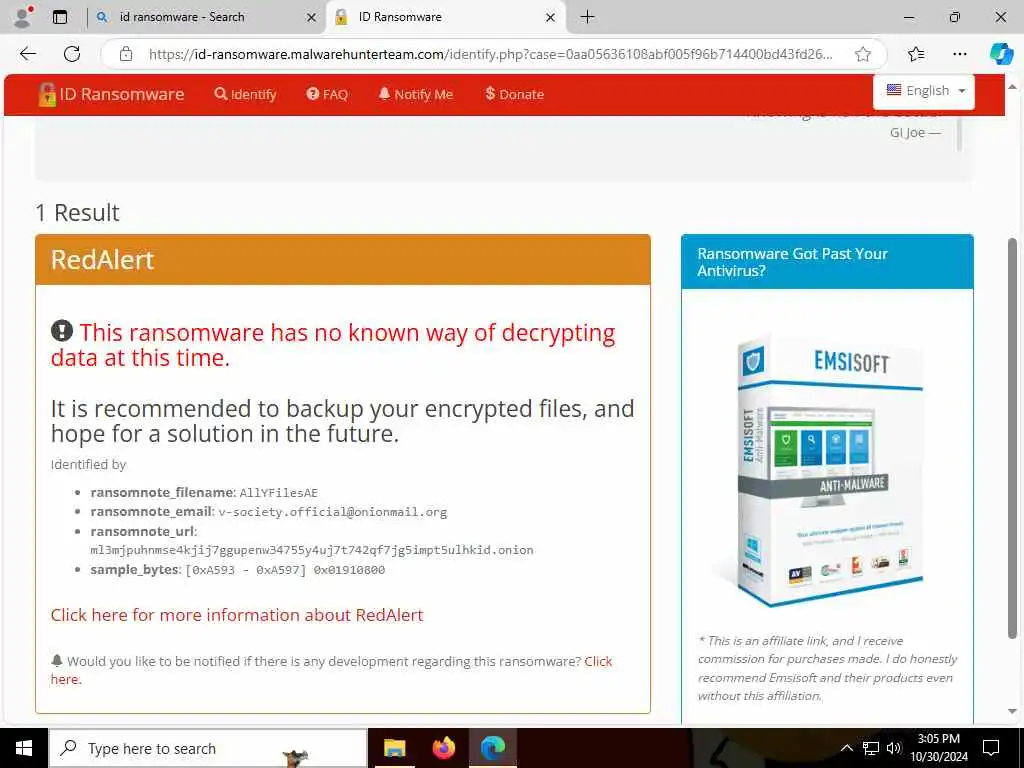Click the sample_bytes value 0x01910800
1024x768 pixels.
349,570
